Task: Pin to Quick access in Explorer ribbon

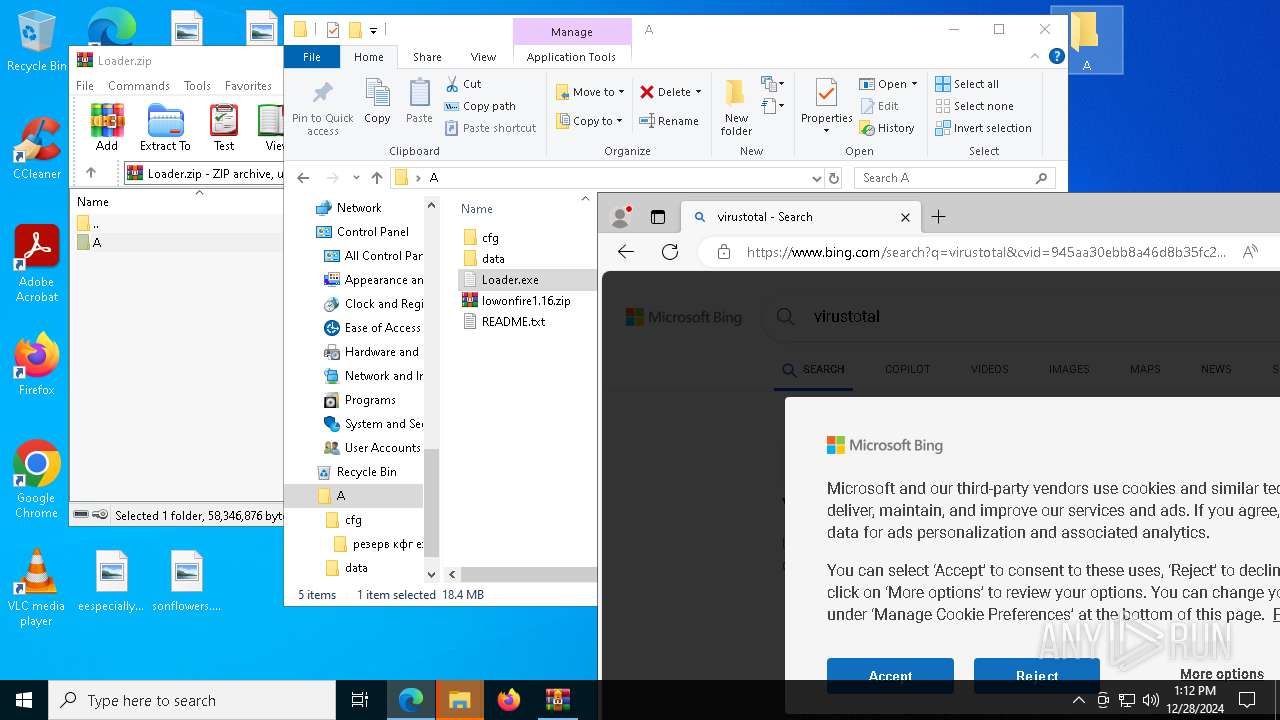Action: coord(322,108)
